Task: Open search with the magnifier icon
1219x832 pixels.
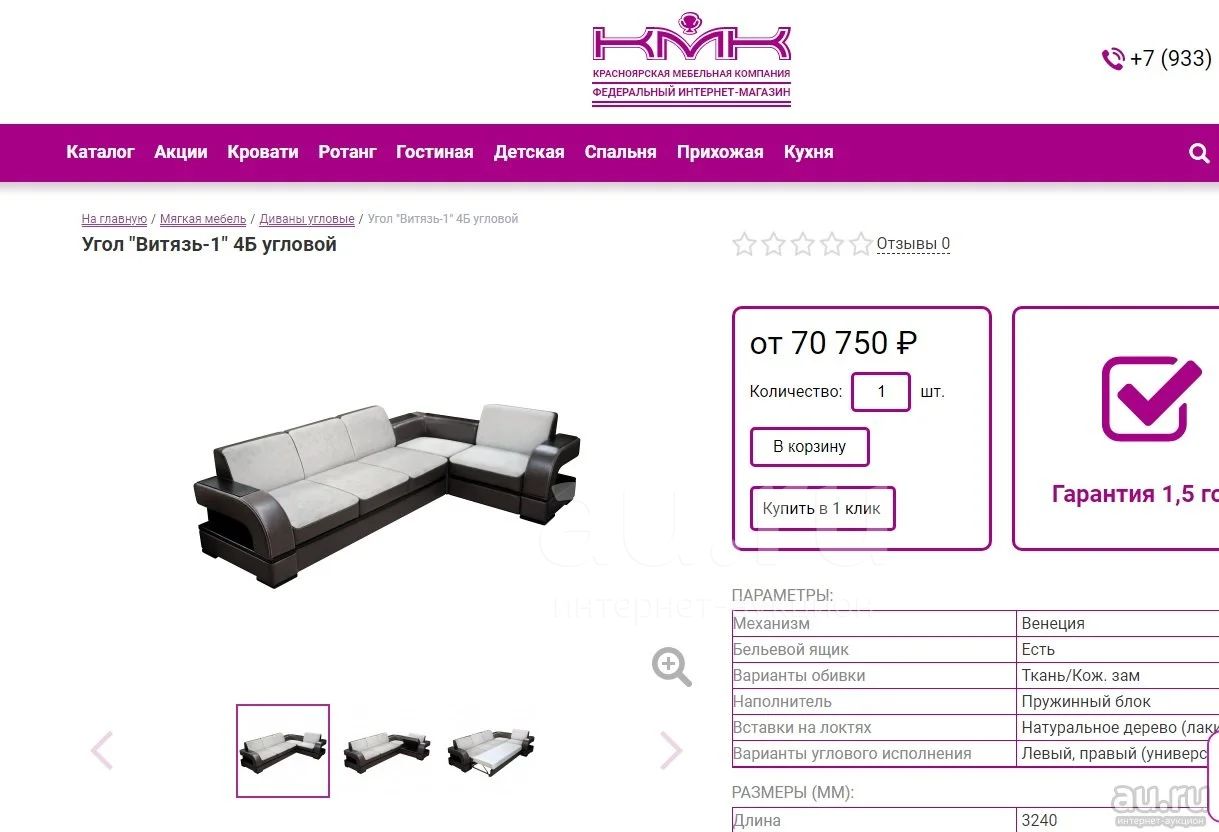Action: click(x=1199, y=153)
